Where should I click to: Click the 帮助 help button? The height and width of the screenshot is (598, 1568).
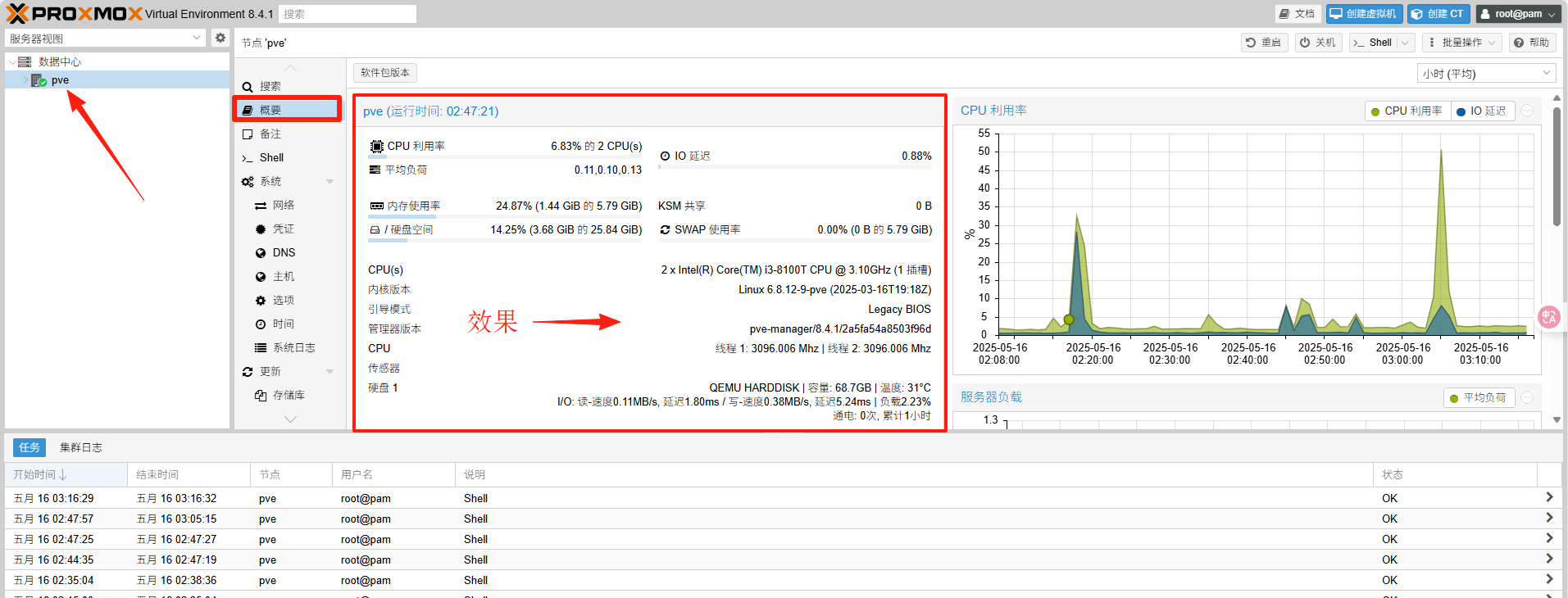(x=1532, y=43)
